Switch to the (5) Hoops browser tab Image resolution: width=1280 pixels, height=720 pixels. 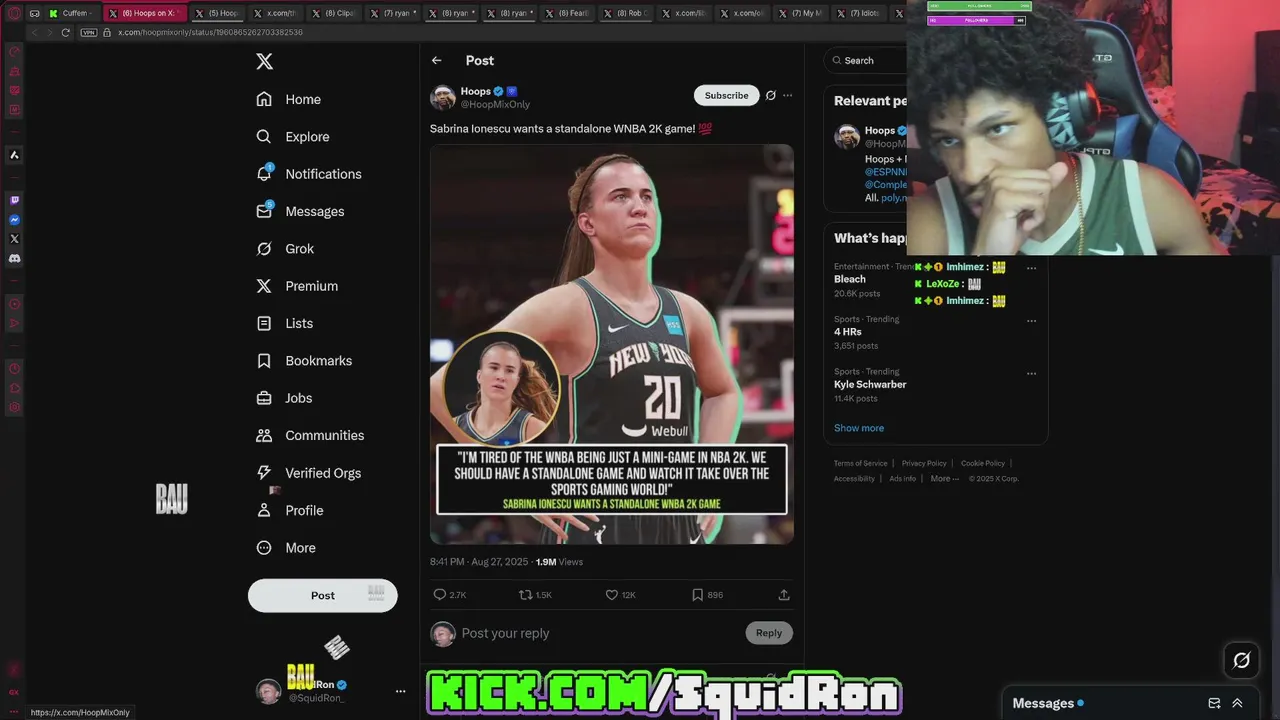click(216, 13)
